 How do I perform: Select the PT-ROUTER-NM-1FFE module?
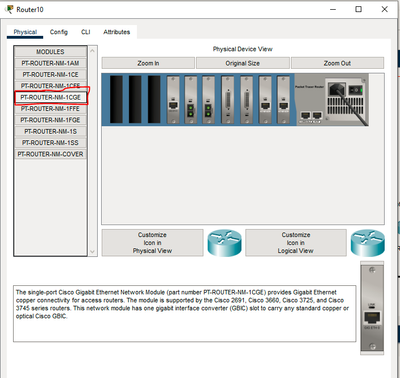[50, 109]
